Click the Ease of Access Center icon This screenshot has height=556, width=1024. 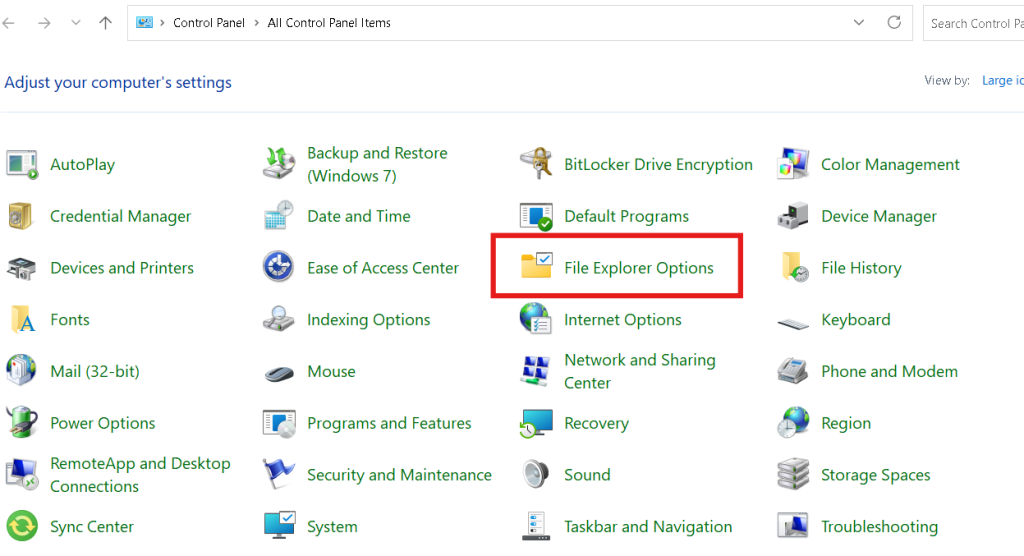pos(279,267)
